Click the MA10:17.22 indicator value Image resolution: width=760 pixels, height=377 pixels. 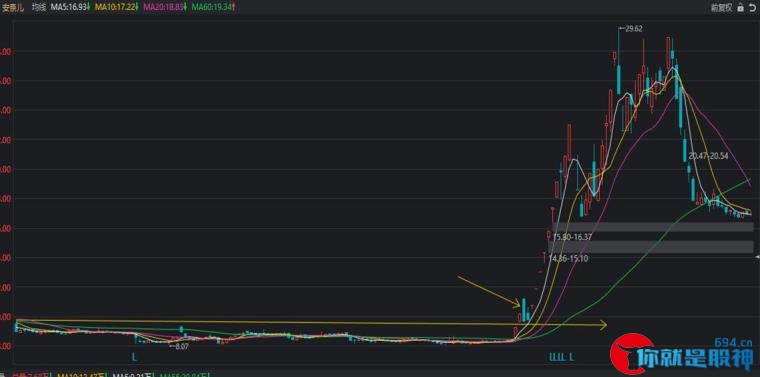117,7
